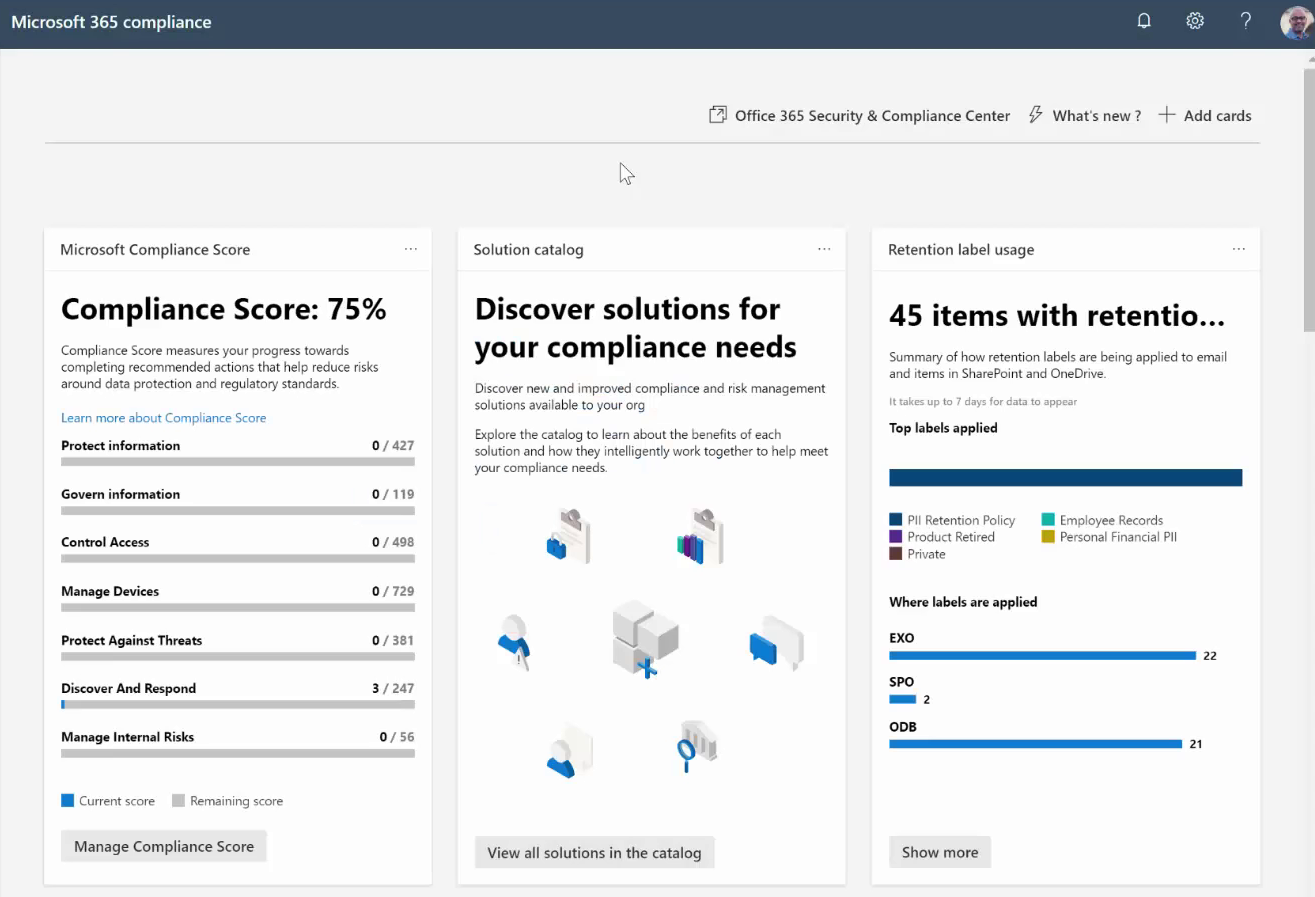The width and height of the screenshot is (1315, 897).
Task: Click the Solution catalog card title
Action: [x=528, y=250]
